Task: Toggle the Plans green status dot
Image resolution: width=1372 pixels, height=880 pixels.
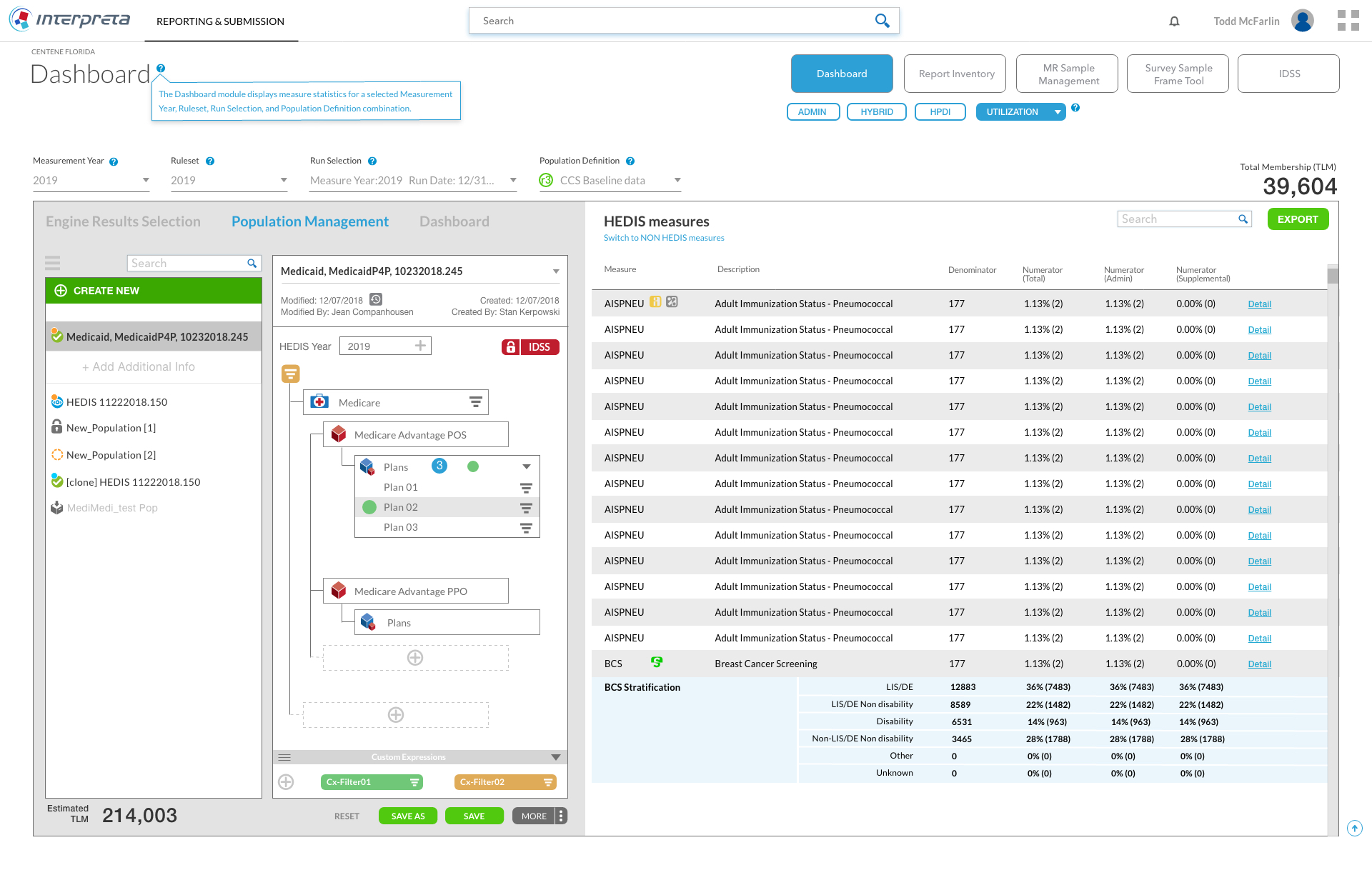Action: coord(472,466)
